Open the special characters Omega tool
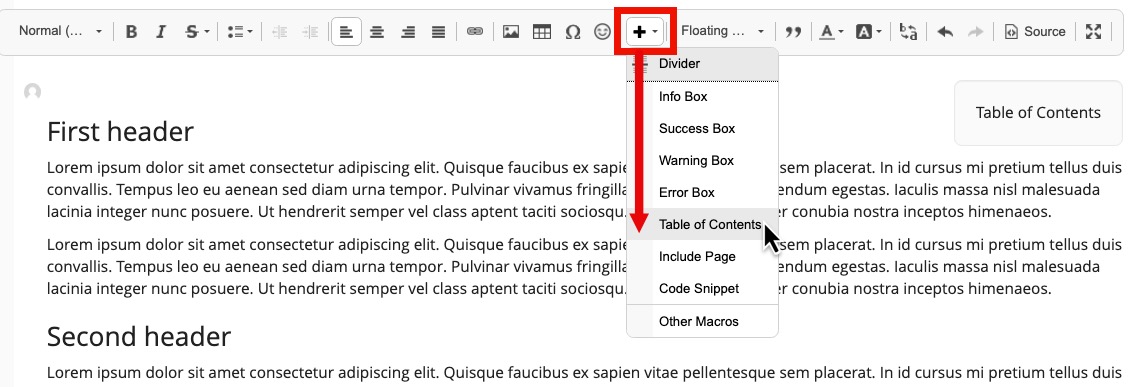 coord(573,32)
